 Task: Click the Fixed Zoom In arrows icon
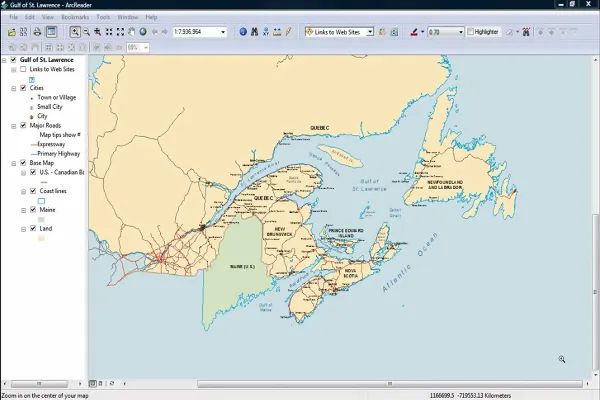click(x=109, y=32)
